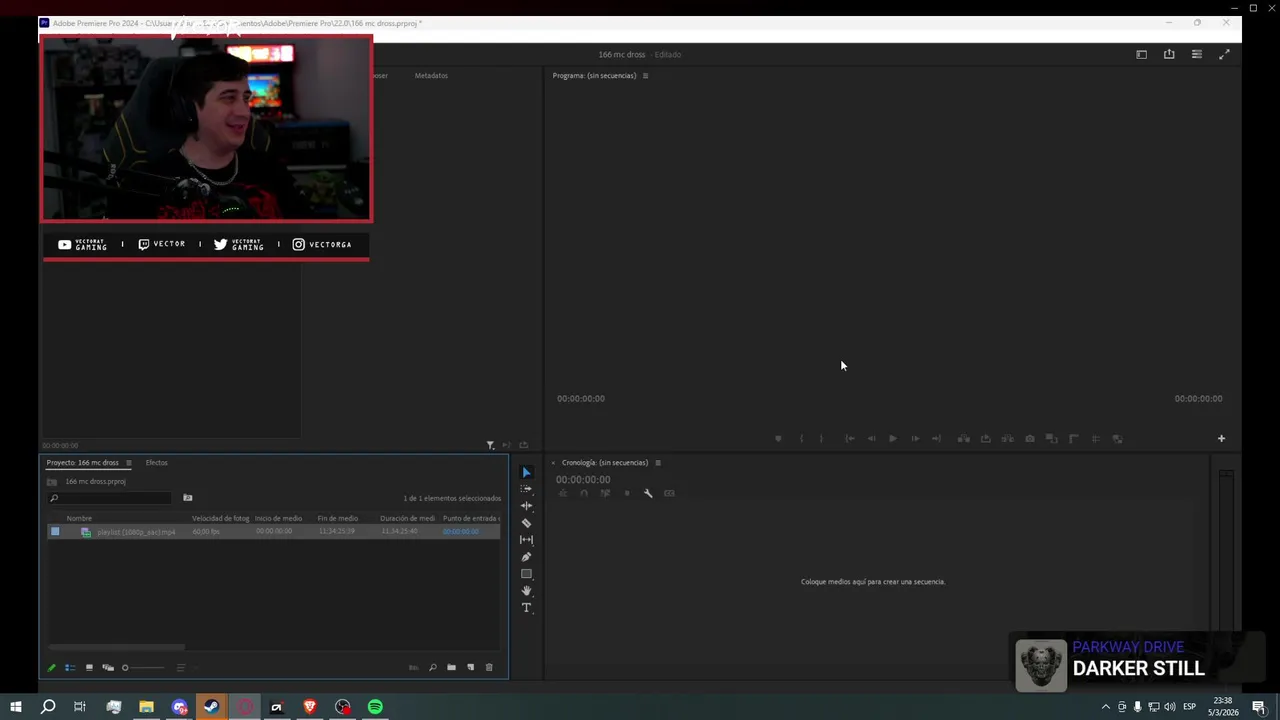
Task: Select the Slip tool
Action: click(x=526, y=540)
